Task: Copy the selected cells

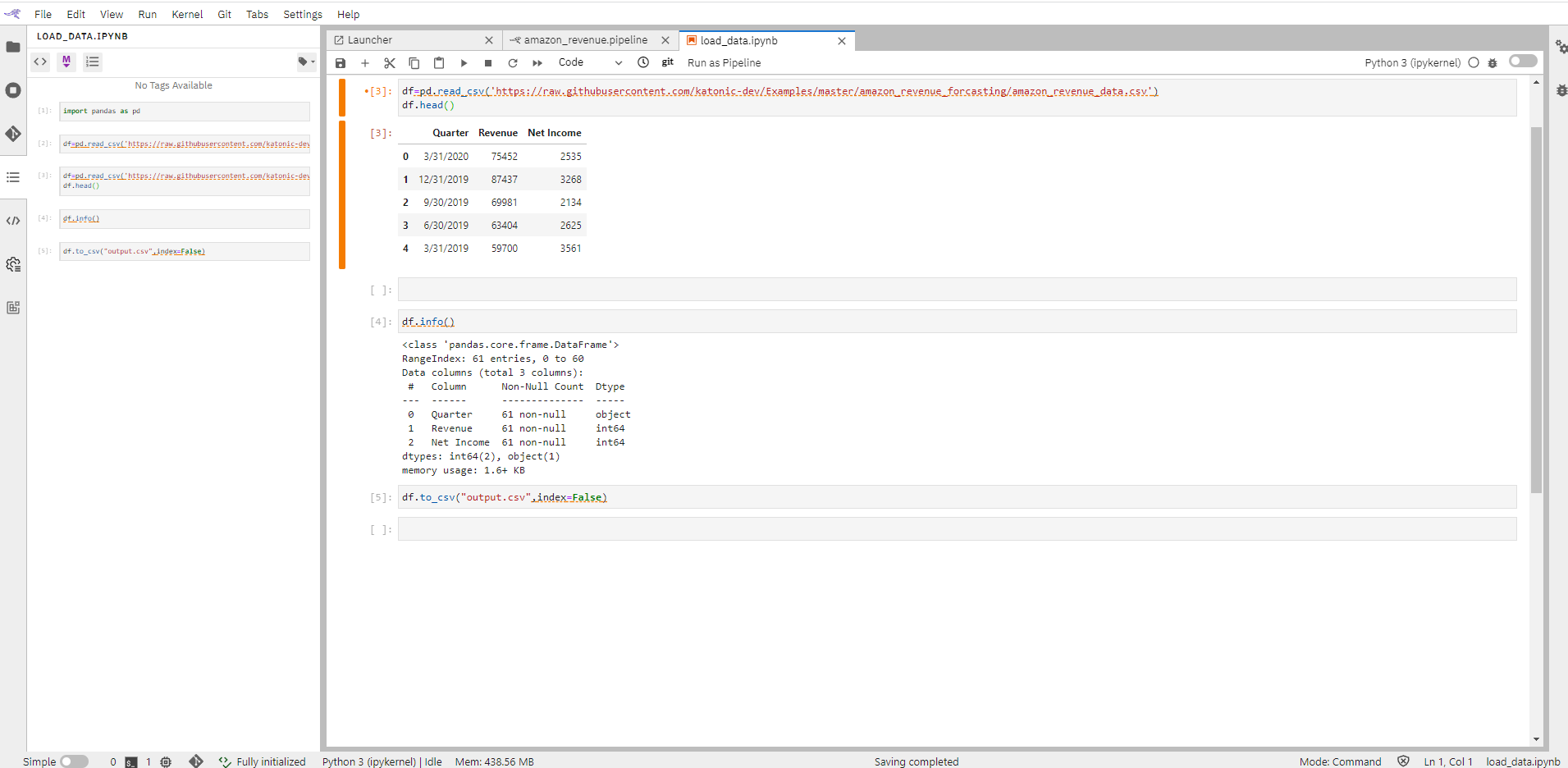Action: click(414, 63)
